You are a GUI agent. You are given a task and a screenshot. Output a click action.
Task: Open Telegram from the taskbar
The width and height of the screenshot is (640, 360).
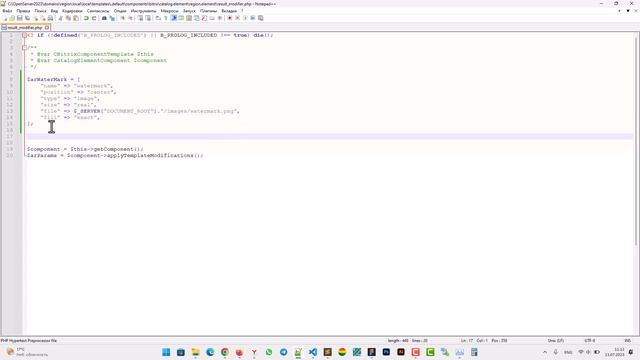tap(283, 352)
